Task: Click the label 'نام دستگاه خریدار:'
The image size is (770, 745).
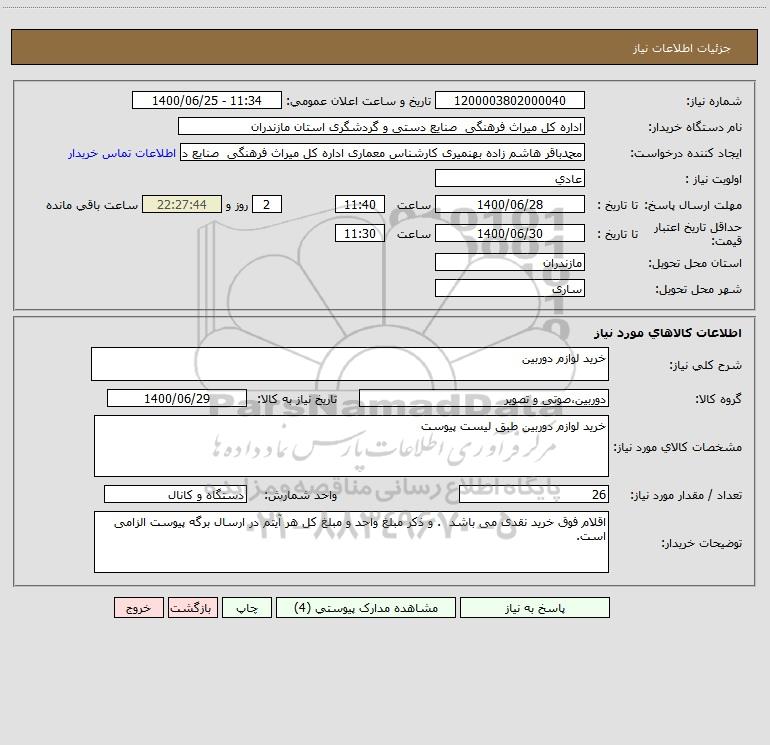Action: [x=695, y=127]
